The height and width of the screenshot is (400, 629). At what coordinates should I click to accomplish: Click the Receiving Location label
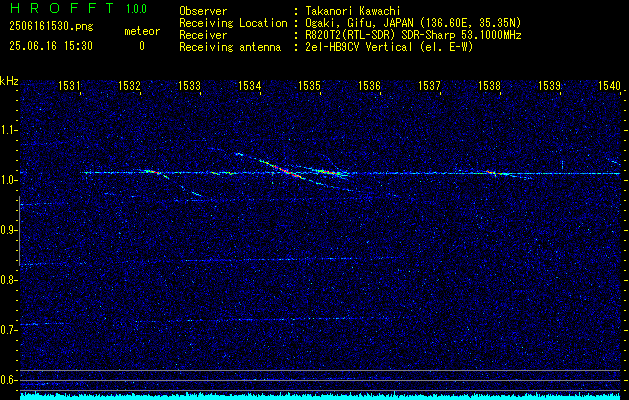(x=233, y=23)
